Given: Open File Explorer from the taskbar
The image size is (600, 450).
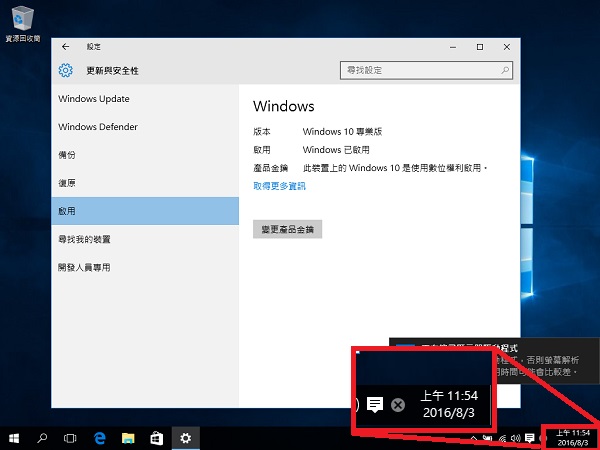Looking at the screenshot, I should tap(128, 438).
